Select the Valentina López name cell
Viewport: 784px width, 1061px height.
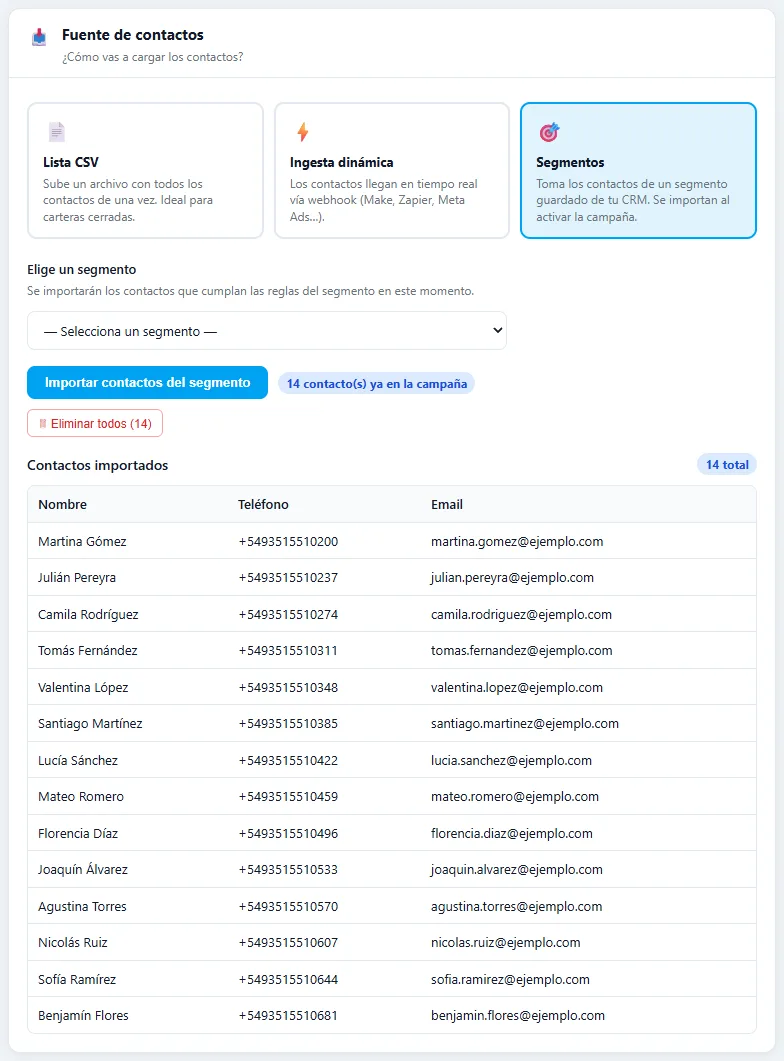pos(83,687)
